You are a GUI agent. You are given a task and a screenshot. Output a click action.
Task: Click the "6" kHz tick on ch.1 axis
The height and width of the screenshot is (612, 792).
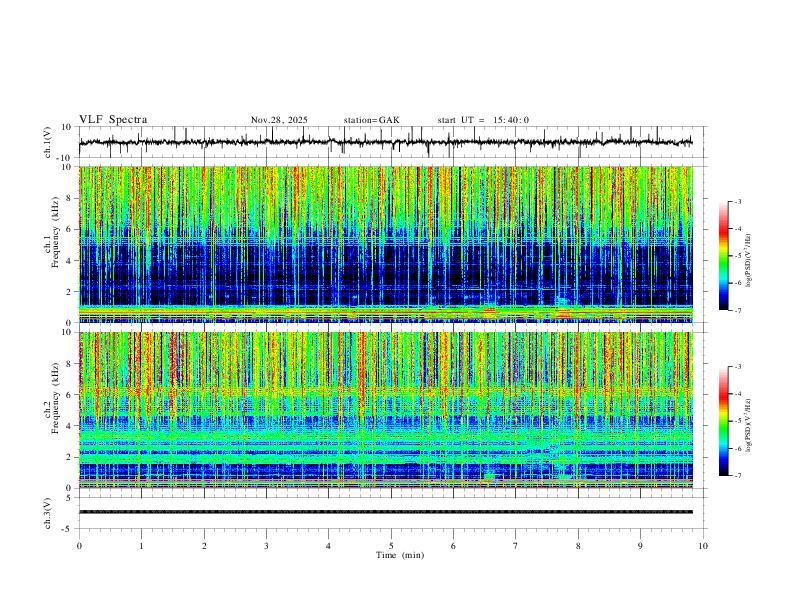point(69,229)
